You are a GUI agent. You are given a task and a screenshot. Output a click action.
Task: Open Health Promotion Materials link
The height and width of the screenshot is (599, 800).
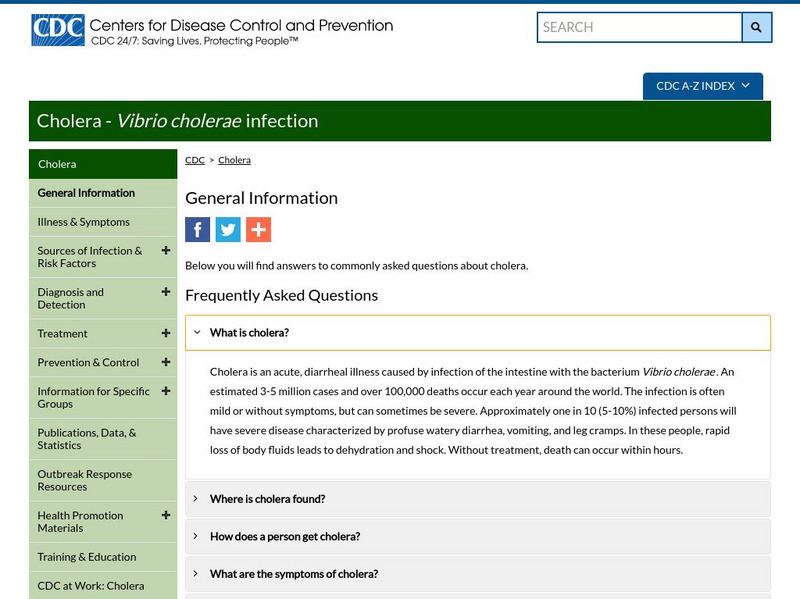[80, 521]
